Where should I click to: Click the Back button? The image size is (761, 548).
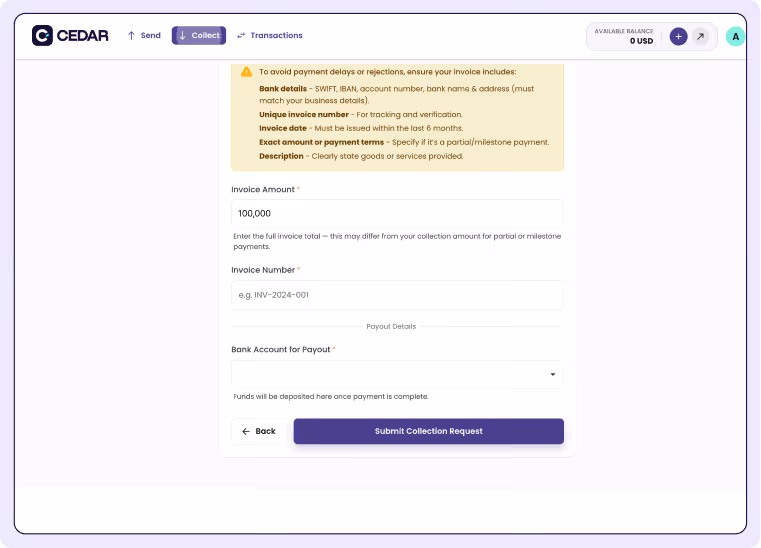(x=259, y=431)
